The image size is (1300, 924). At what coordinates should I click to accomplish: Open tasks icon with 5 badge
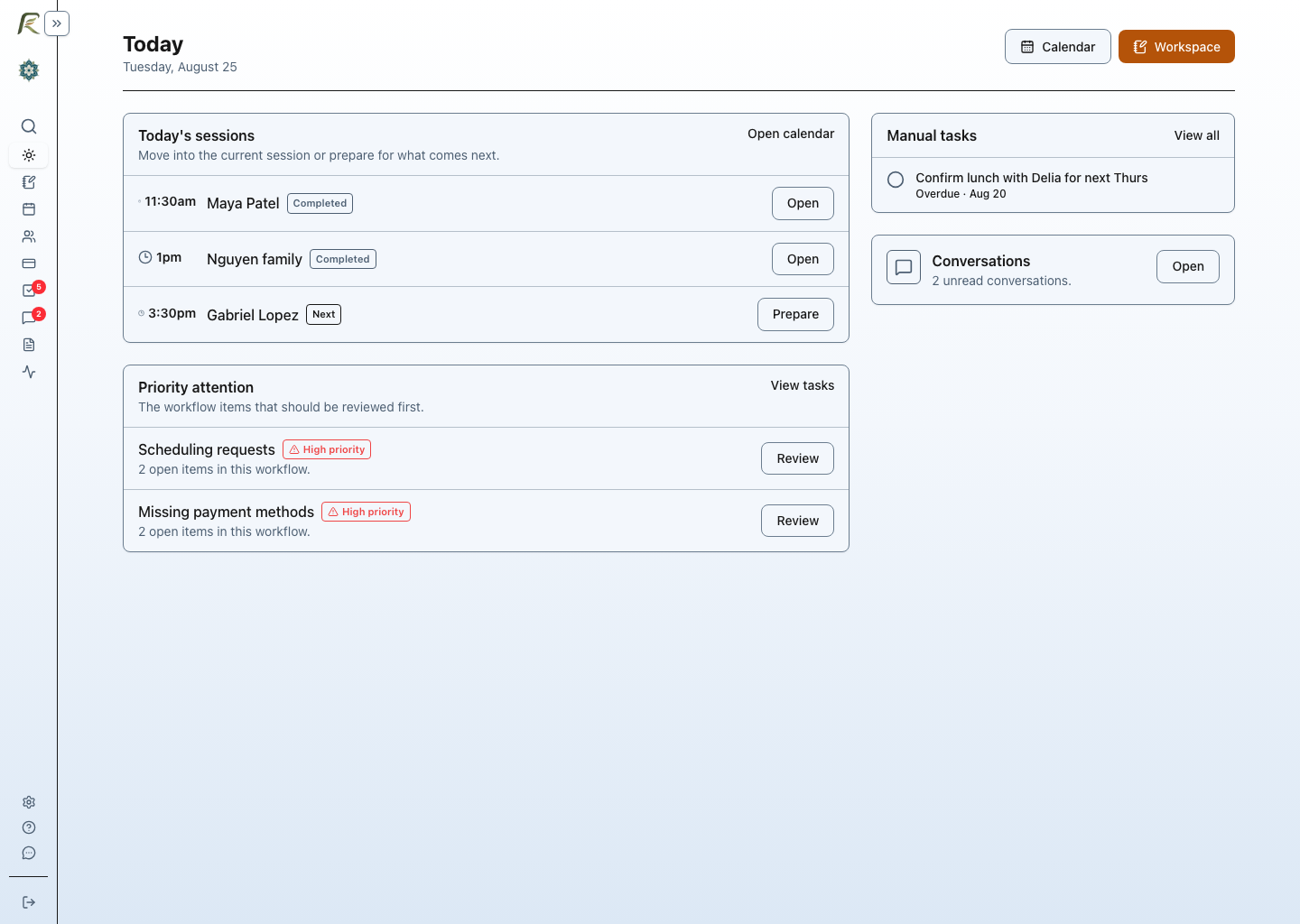click(29, 291)
